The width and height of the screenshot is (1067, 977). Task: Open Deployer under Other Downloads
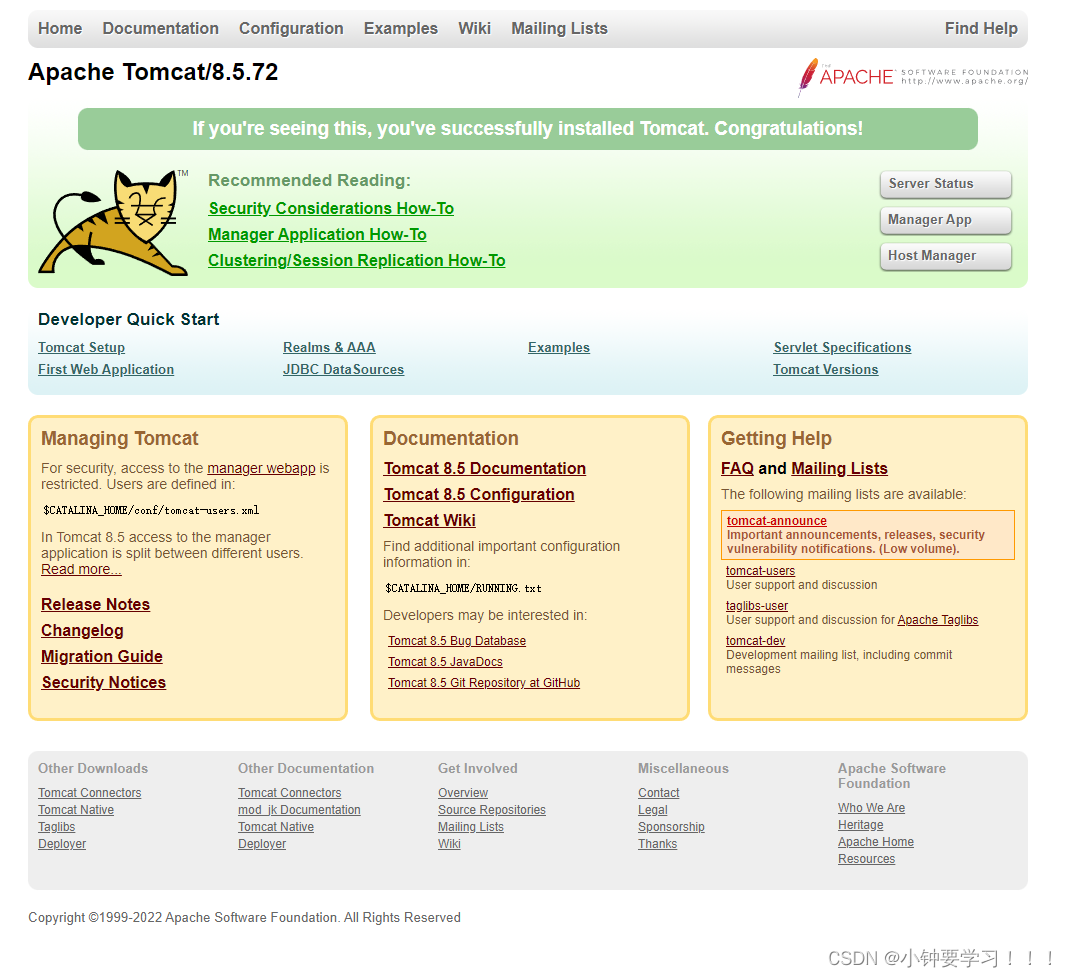[x=62, y=844]
